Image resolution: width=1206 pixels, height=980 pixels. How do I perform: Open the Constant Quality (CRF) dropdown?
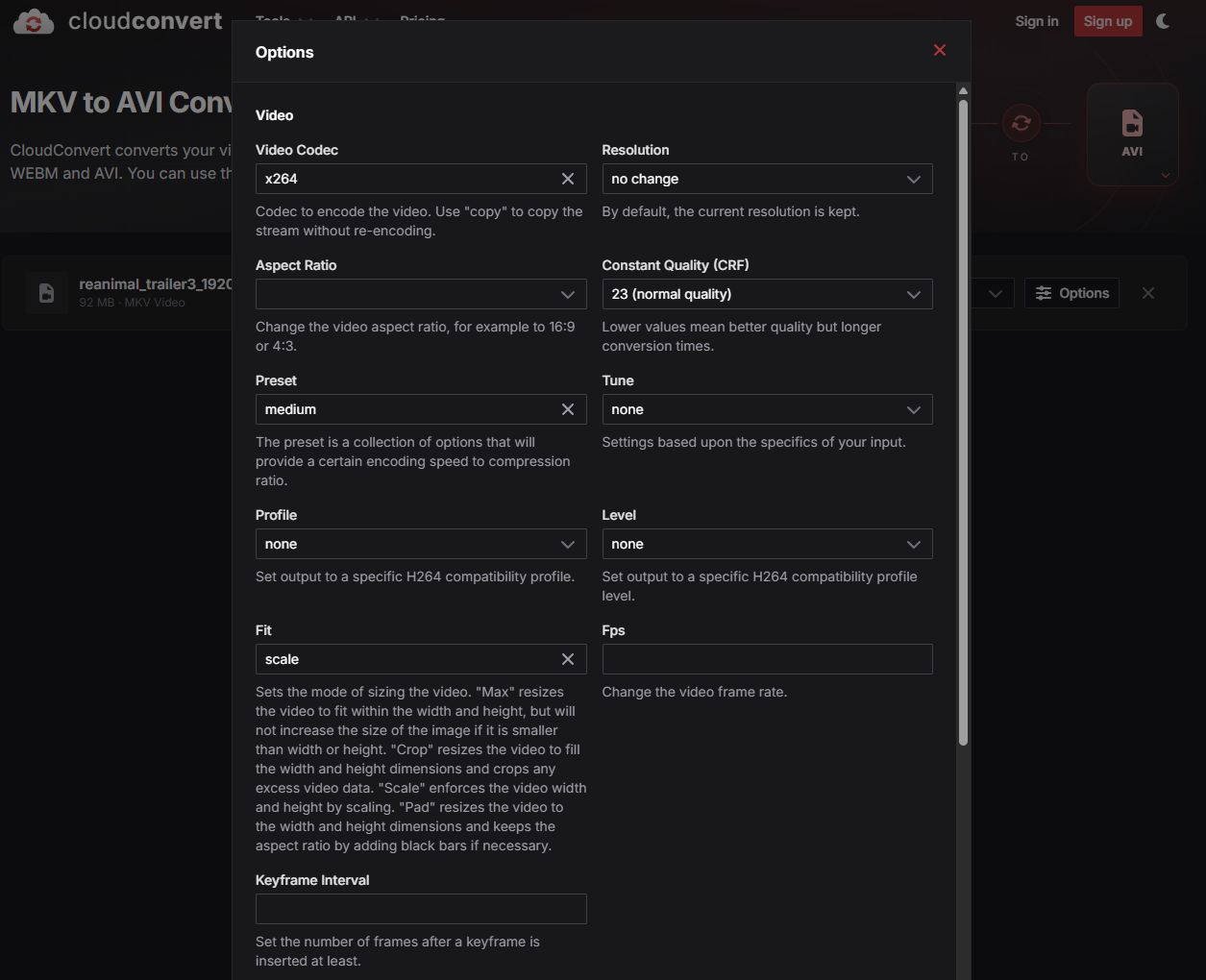(767, 294)
